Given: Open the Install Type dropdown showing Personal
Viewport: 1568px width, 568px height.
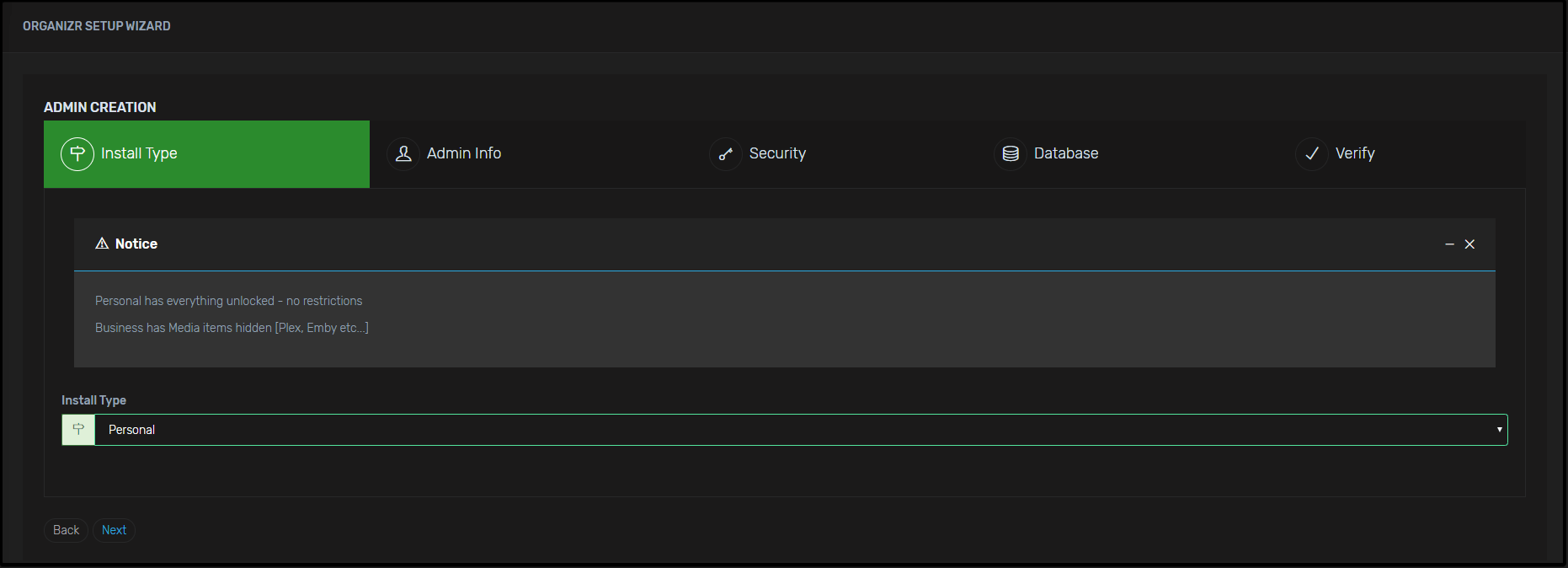Looking at the screenshot, I should [x=792, y=430].
